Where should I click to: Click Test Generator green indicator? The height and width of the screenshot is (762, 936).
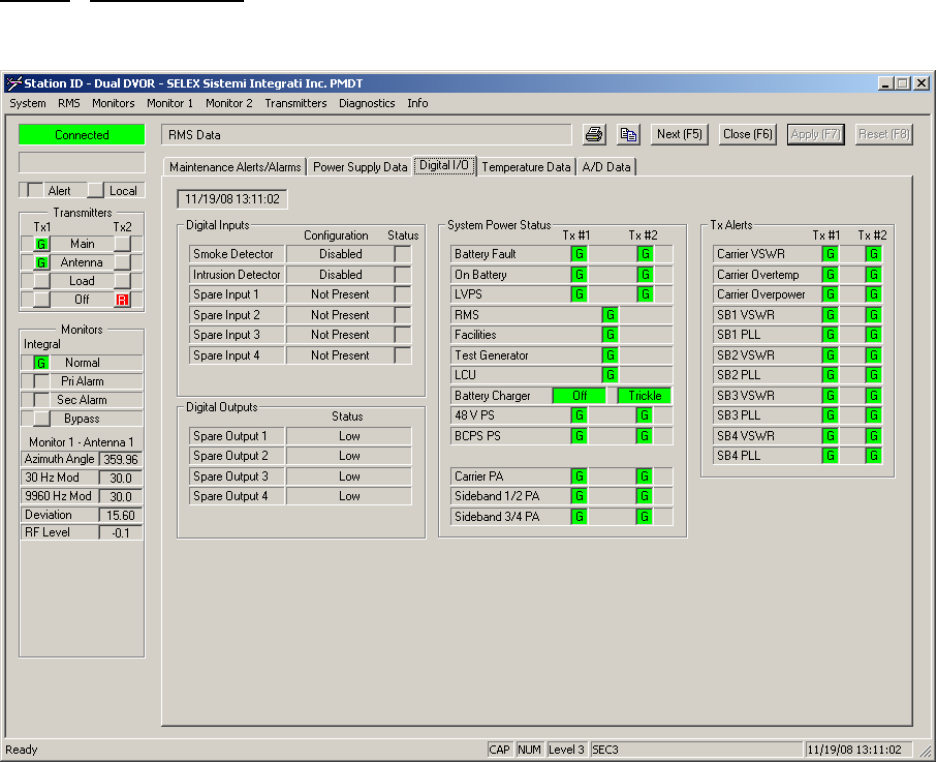tap(609, 355)
